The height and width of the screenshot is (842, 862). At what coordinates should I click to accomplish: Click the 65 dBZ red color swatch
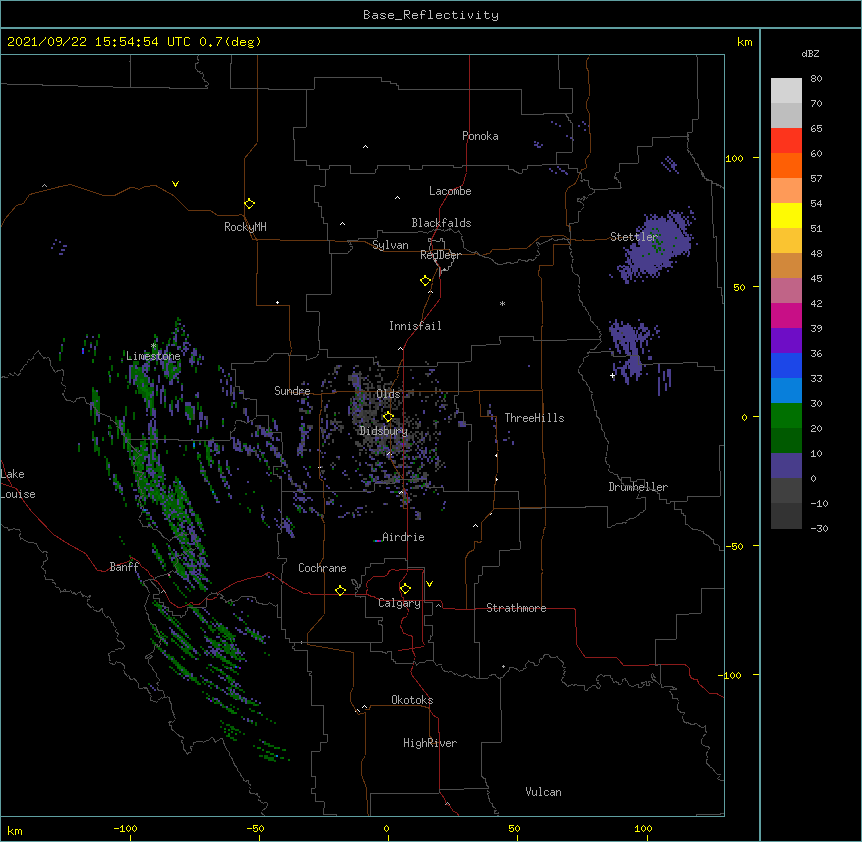pos(786,140)
